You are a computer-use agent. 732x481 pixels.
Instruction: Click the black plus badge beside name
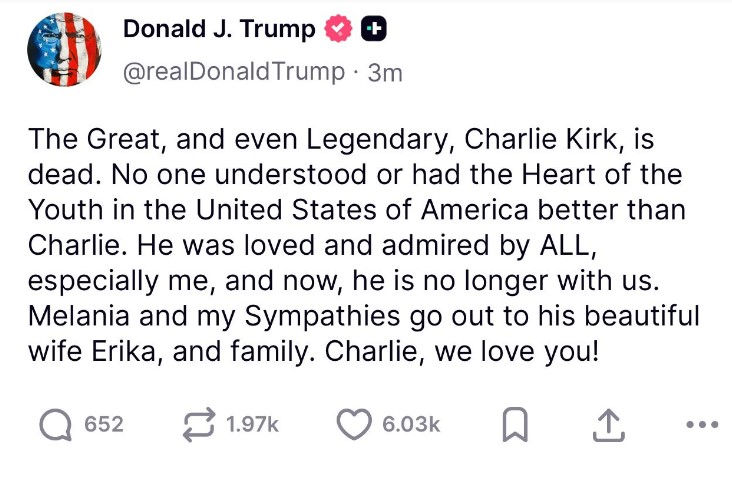[374, 29]
